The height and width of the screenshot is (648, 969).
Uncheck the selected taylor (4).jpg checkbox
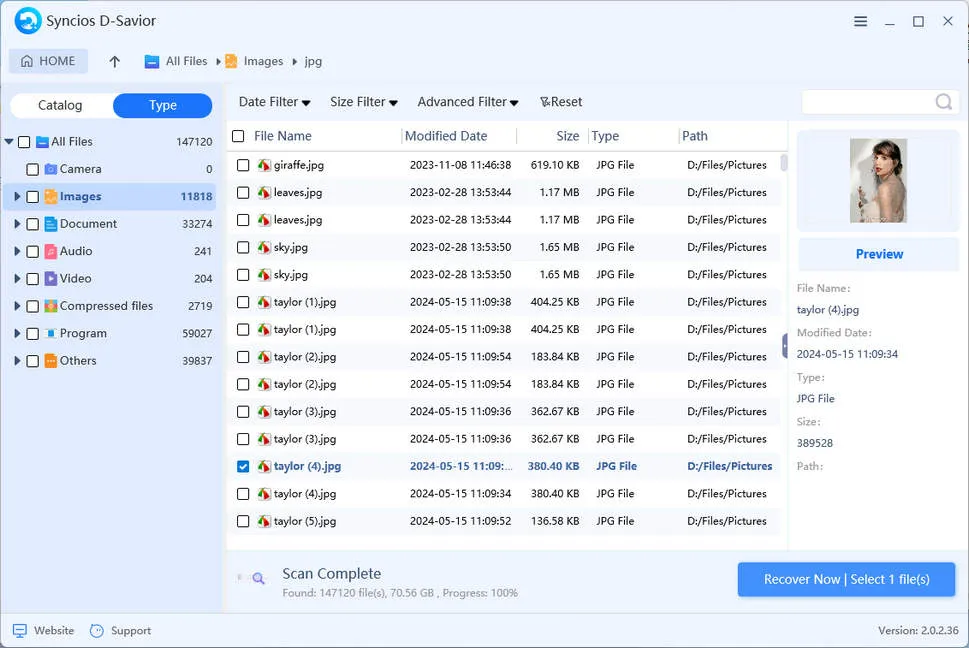click(x=243, y=466)
